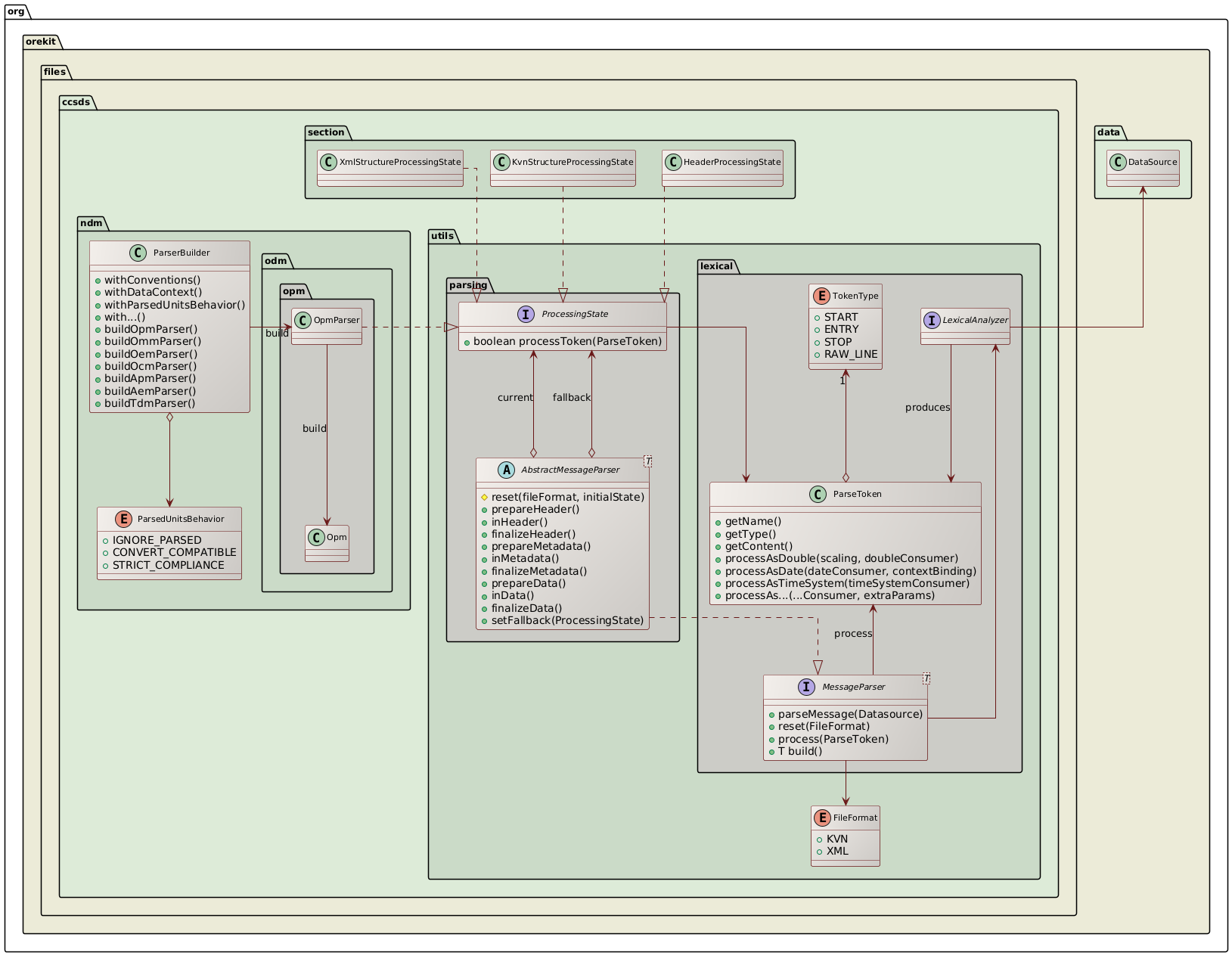Image resolution: width=1232 pixels, height=956 pixels.
Task: Select the ProcessingState interface icon
Action: 526,314
